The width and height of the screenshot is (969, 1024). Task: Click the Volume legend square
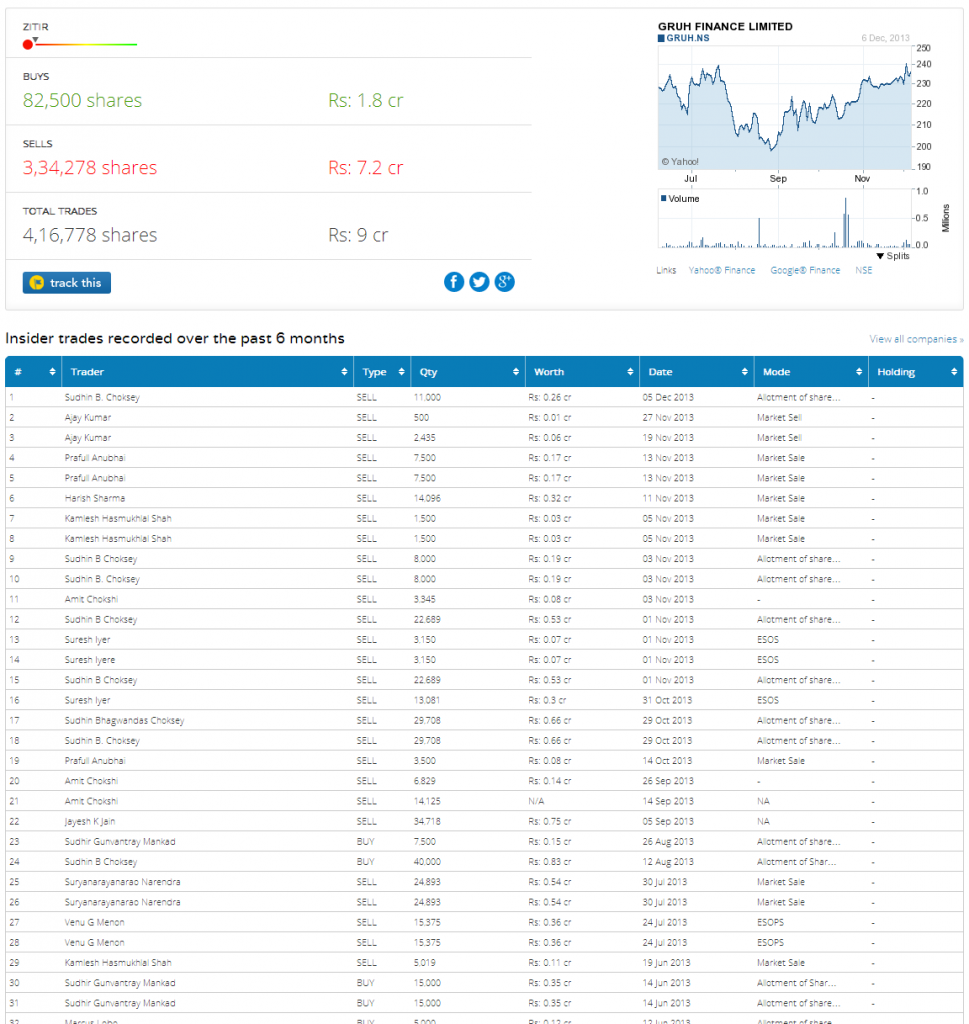(x=663, y=199)
